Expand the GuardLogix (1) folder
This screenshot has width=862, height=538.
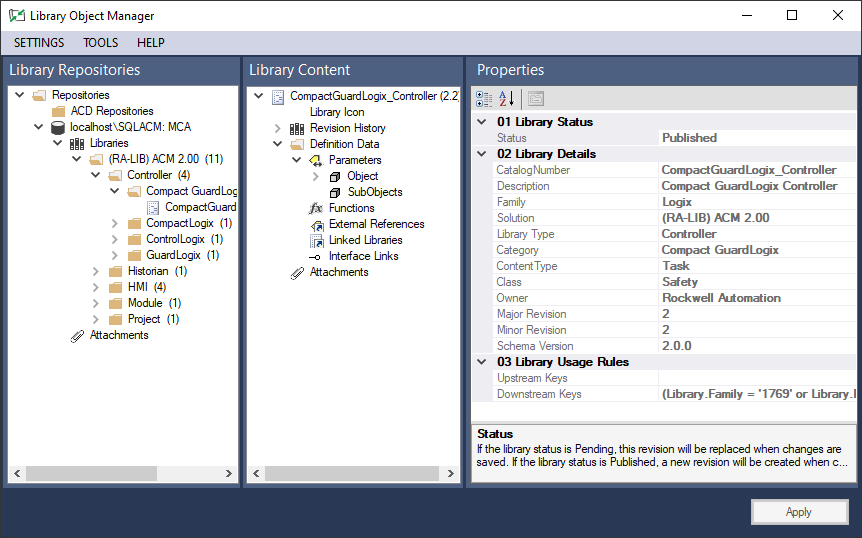coord(114,255)
